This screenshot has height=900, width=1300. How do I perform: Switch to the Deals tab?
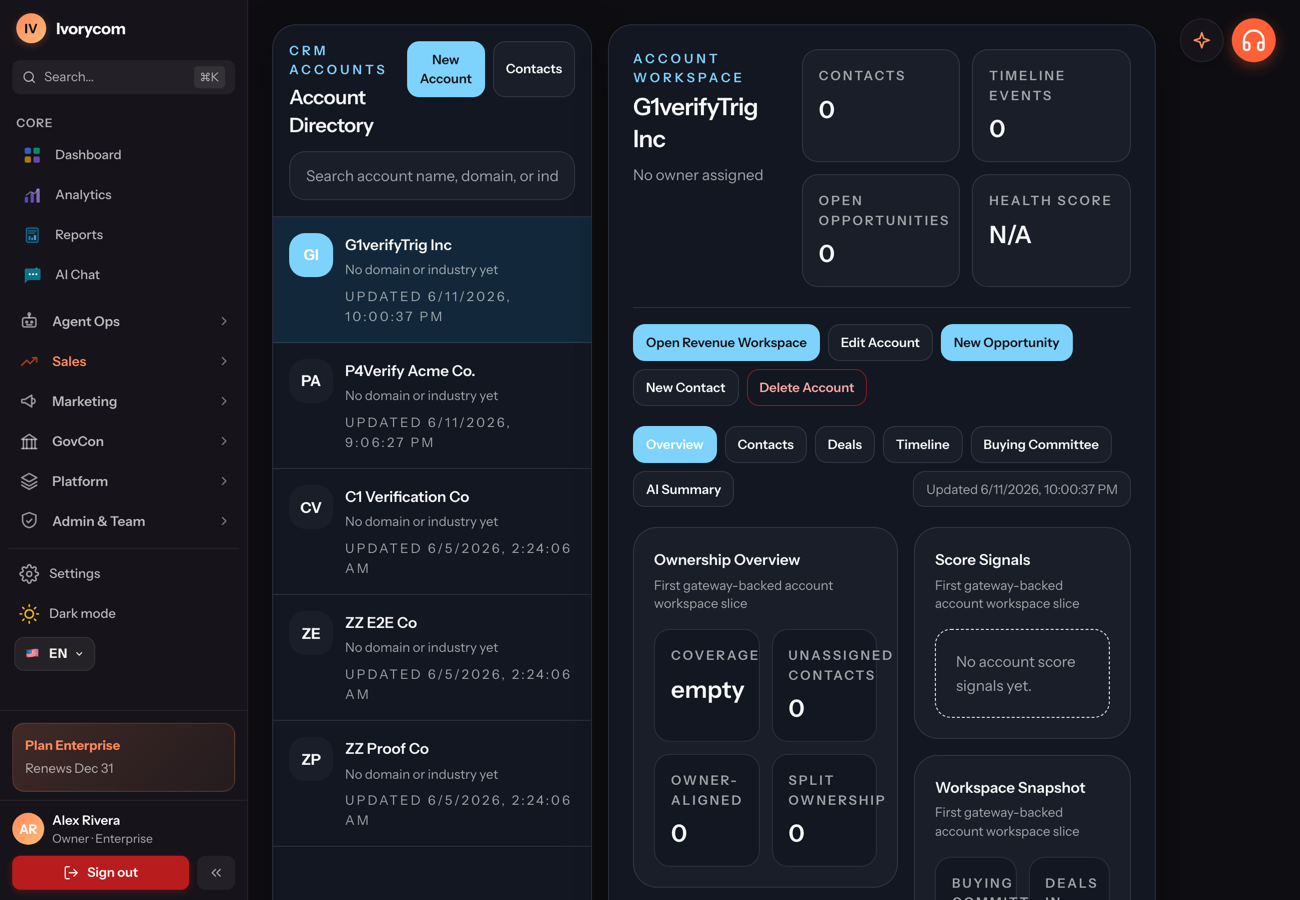click(844, 445)
